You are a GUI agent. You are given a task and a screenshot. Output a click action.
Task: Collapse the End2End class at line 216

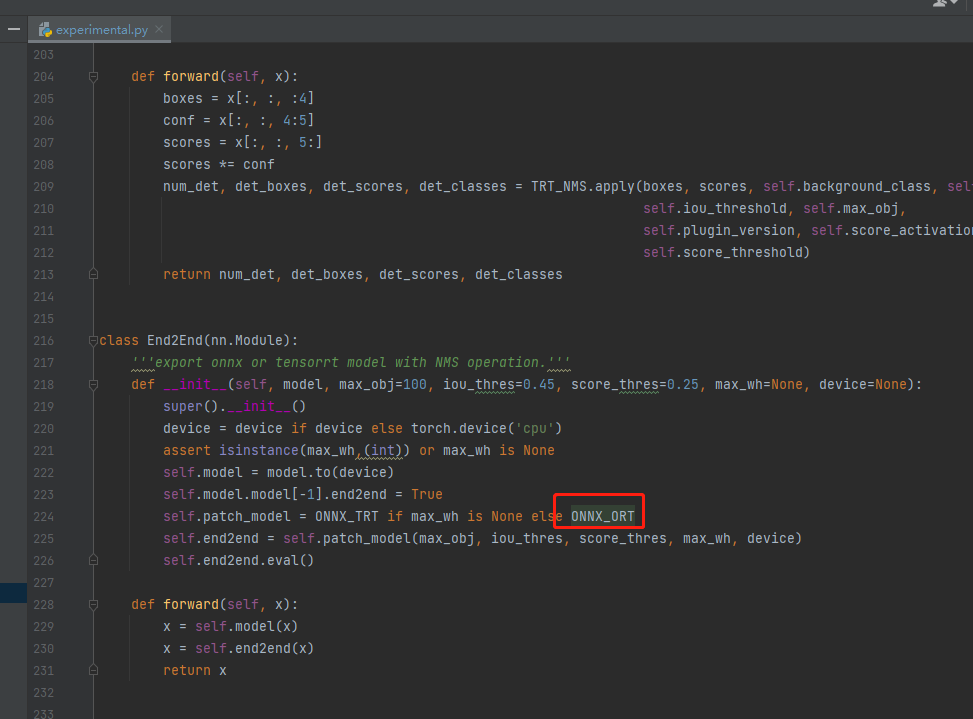(93, 341)
